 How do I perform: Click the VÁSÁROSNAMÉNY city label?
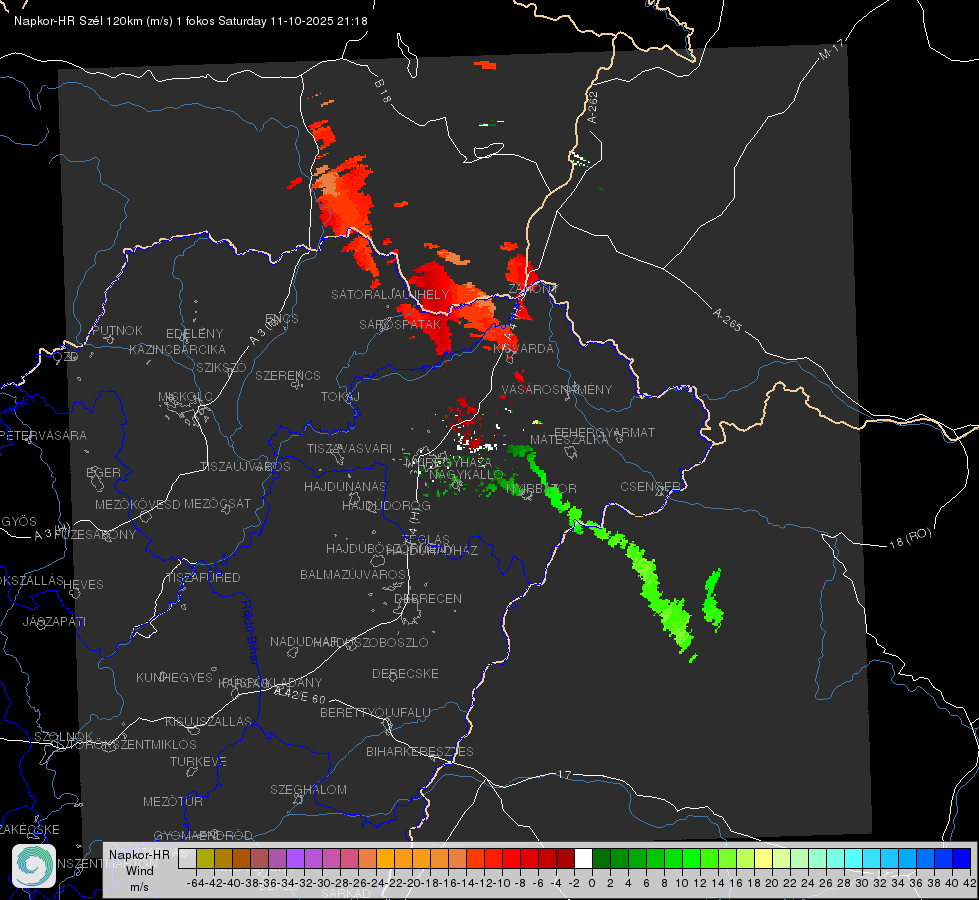click(x=556, y=390)
